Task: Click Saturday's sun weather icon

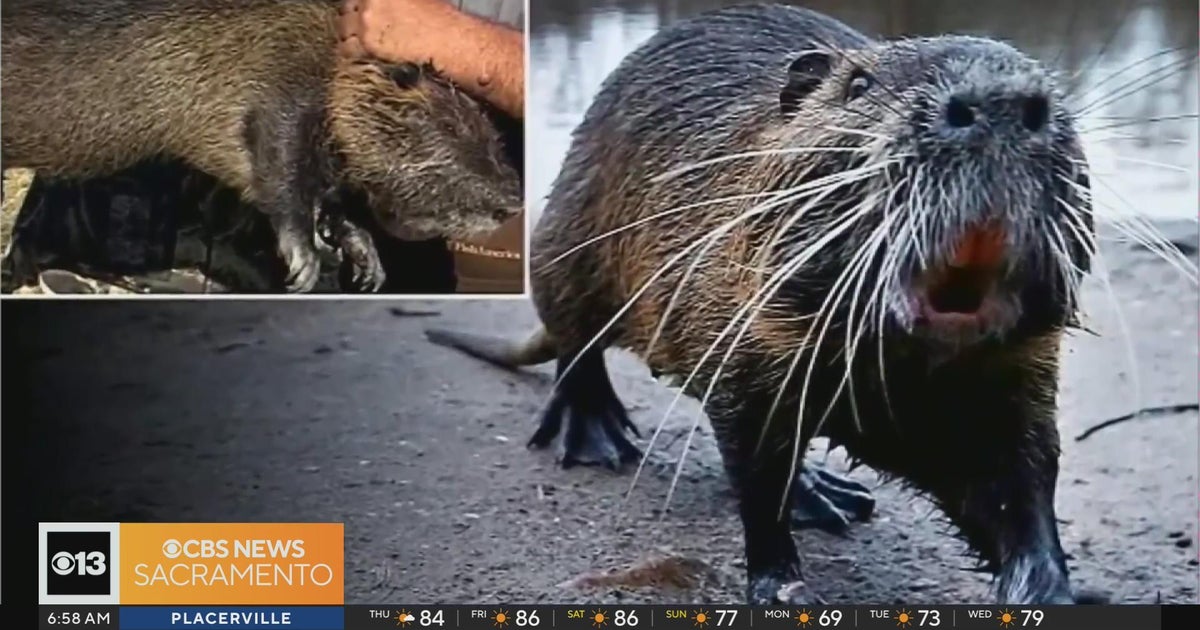Action: point(600,618)
